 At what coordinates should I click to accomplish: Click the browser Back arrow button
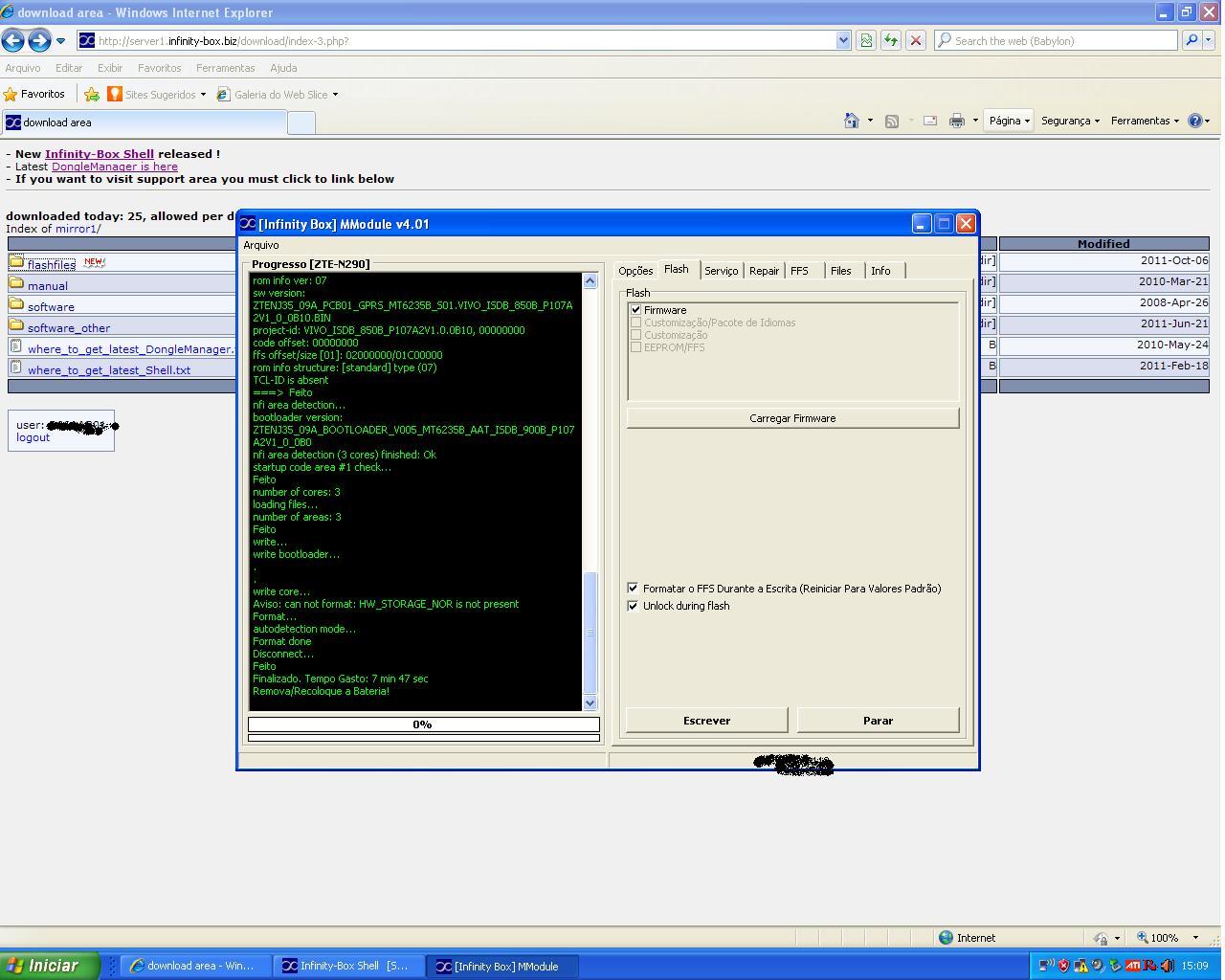13,40
